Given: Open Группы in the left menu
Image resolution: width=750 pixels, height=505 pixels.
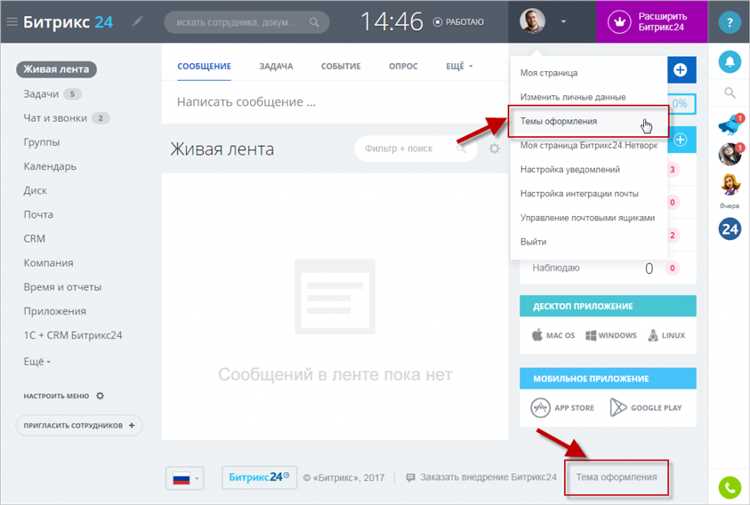Looking at the screenshot, I should (x=42, y=143).
